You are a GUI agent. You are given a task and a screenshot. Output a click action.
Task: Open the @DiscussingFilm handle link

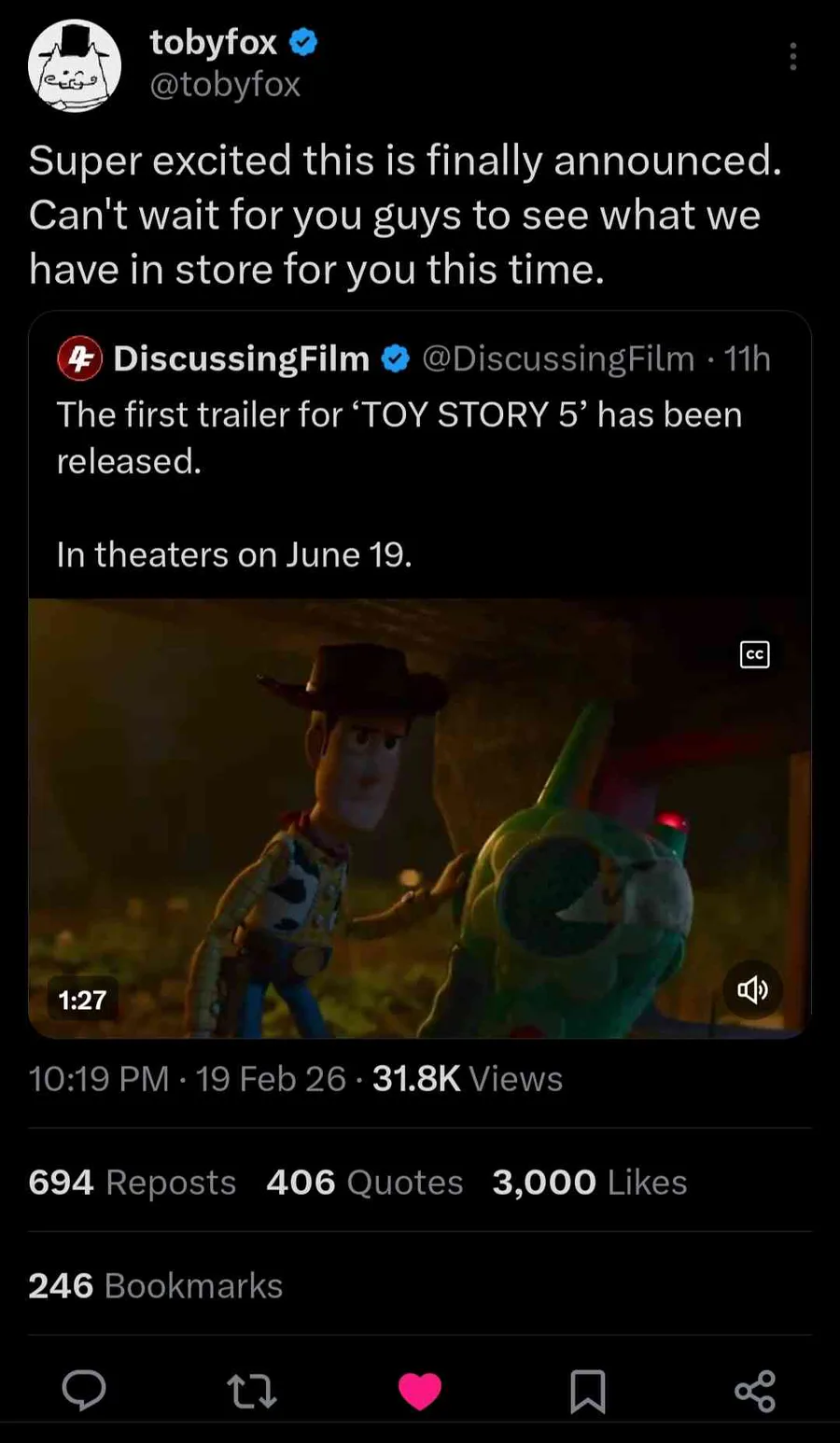pyautogui.click(x=558, y=358)
